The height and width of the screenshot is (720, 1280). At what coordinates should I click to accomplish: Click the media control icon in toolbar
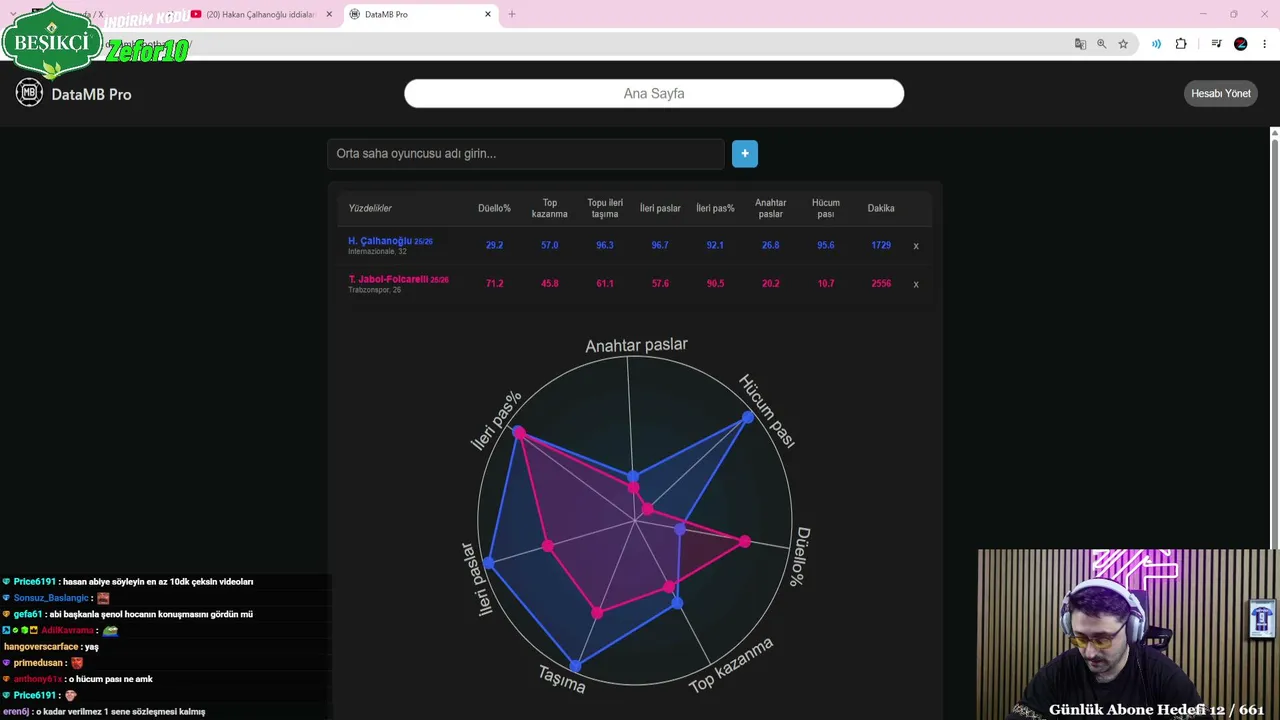coord(1216,44)
